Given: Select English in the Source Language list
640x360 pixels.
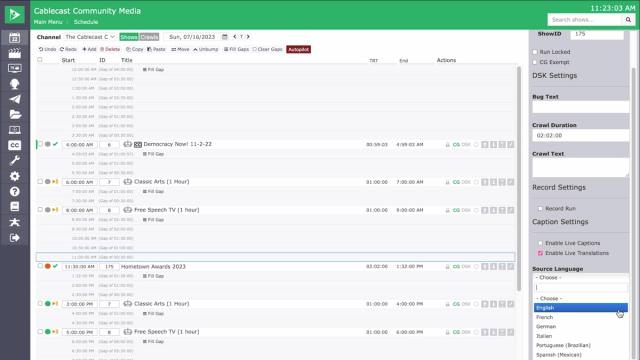Looking at the screenshot, I should (580, 308).
